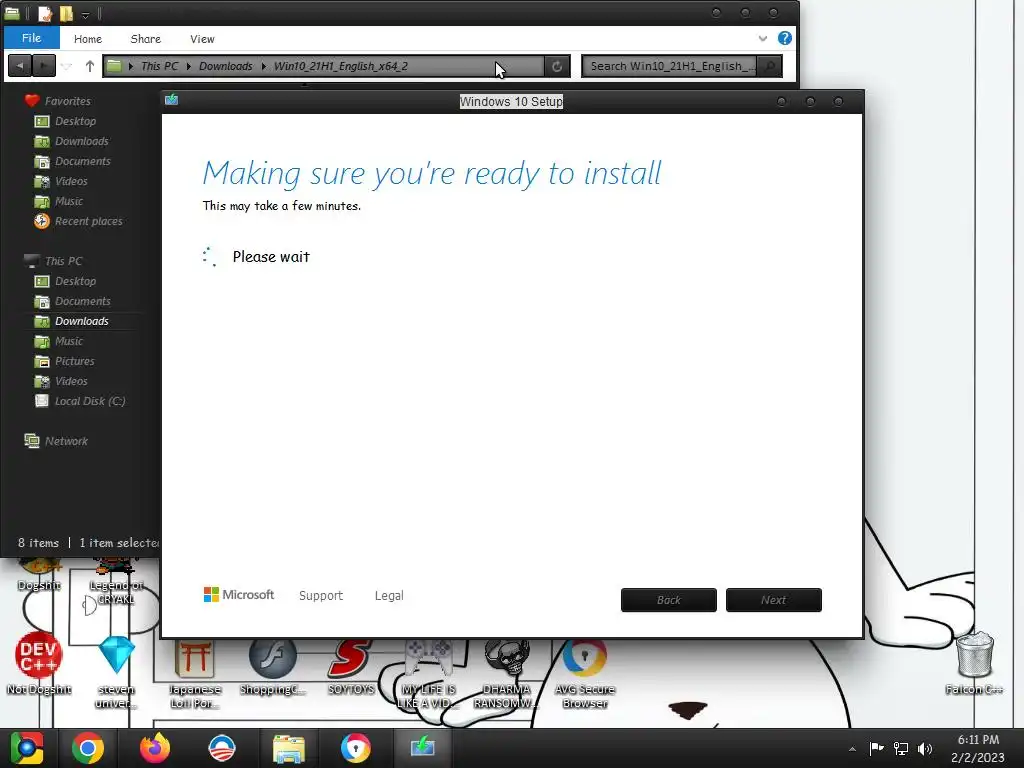Click the Legal link in Setup
Screen dimensions: 1024x768
pos(389,596)
